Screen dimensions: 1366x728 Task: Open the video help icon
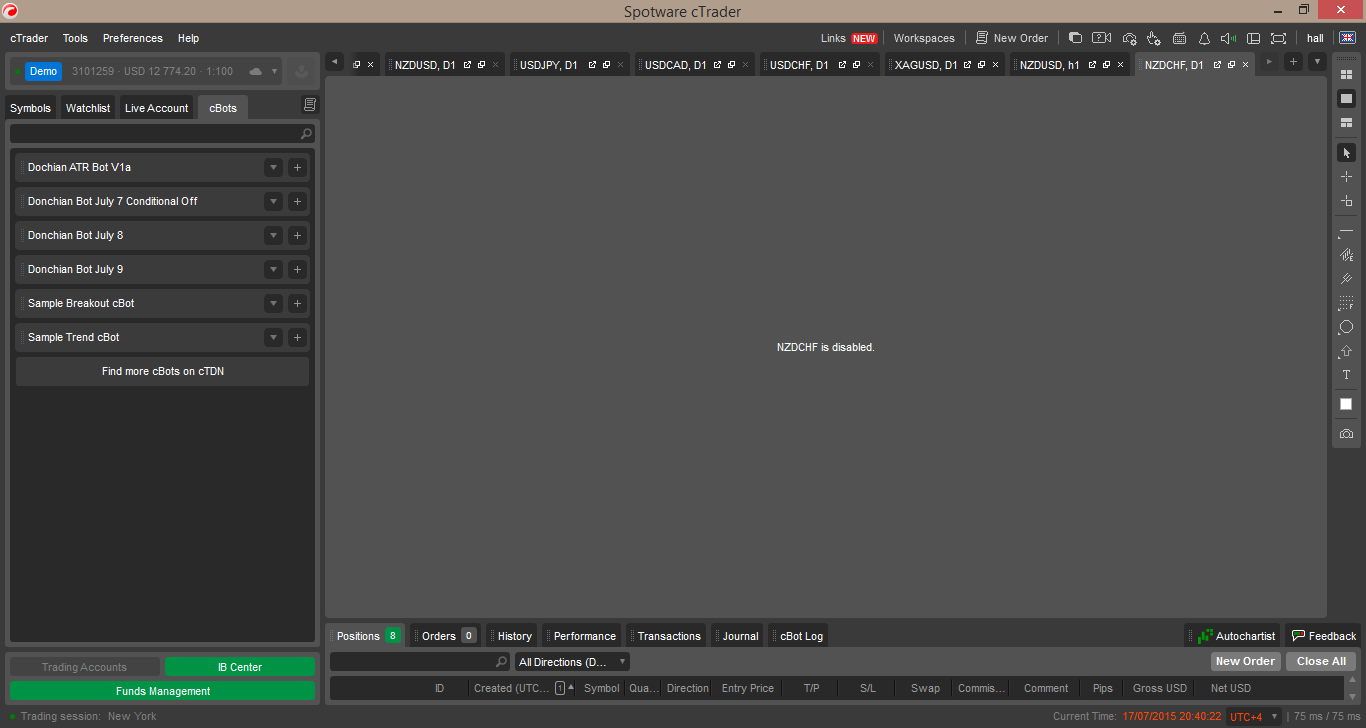pos(1101,38)
